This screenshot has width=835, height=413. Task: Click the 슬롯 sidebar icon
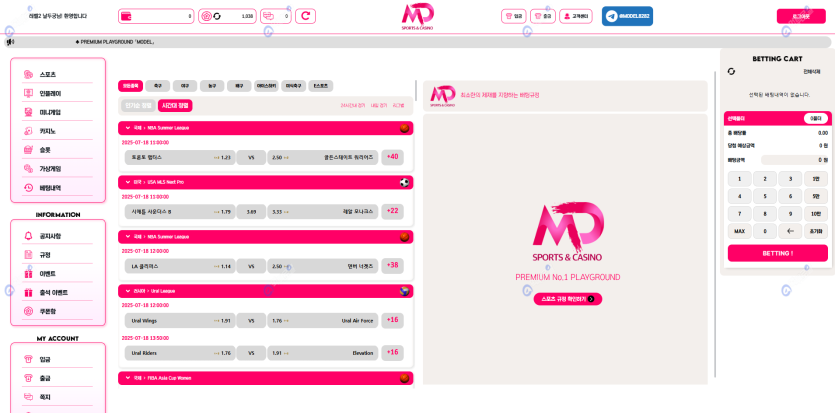[29, 150]
